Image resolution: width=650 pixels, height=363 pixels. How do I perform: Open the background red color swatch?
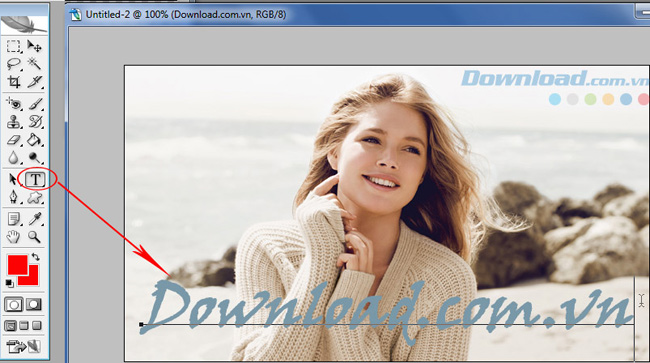point(33,280)
